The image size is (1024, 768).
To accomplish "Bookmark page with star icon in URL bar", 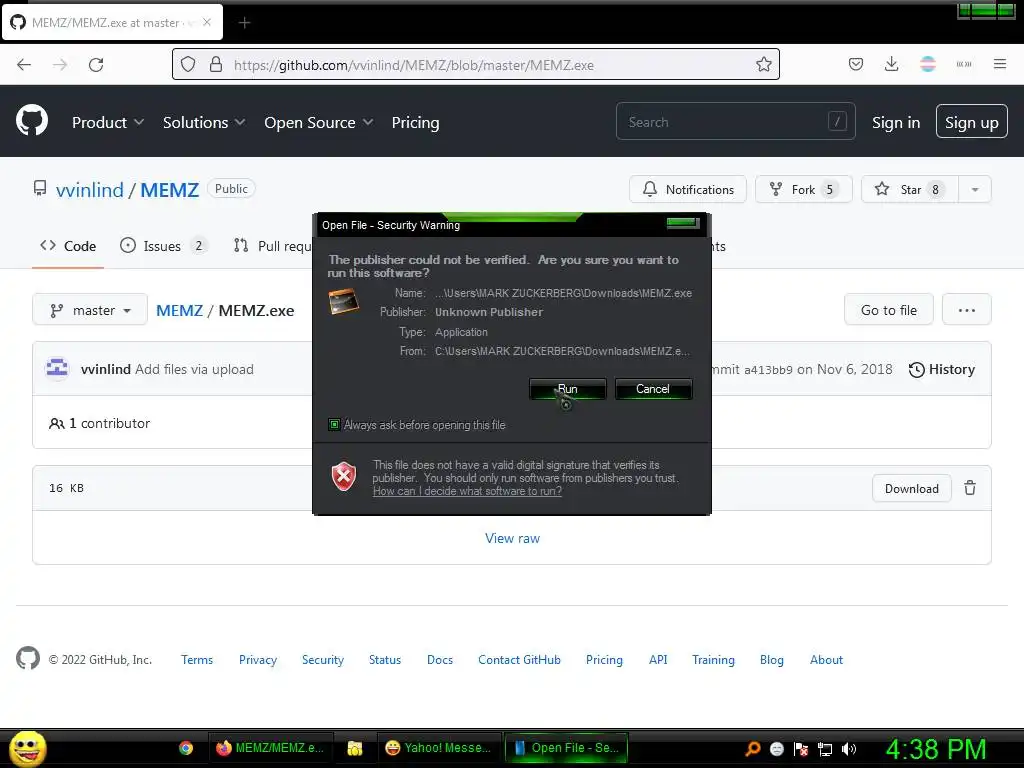I will tap(763, 65).
